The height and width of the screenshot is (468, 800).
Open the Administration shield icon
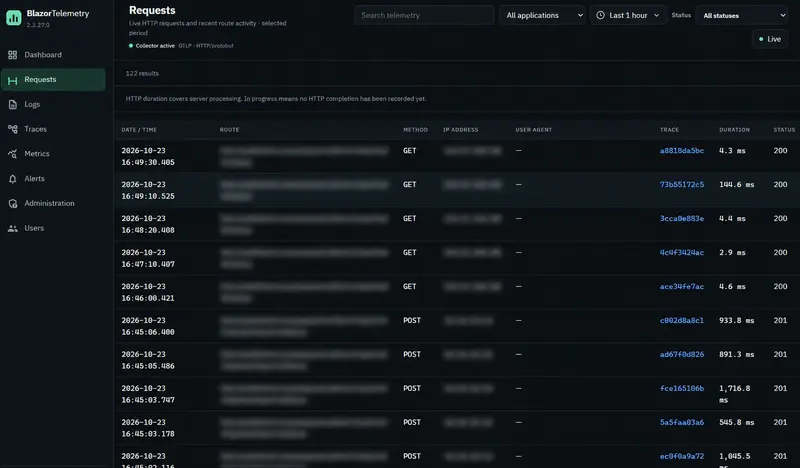(x=13, y=204)
